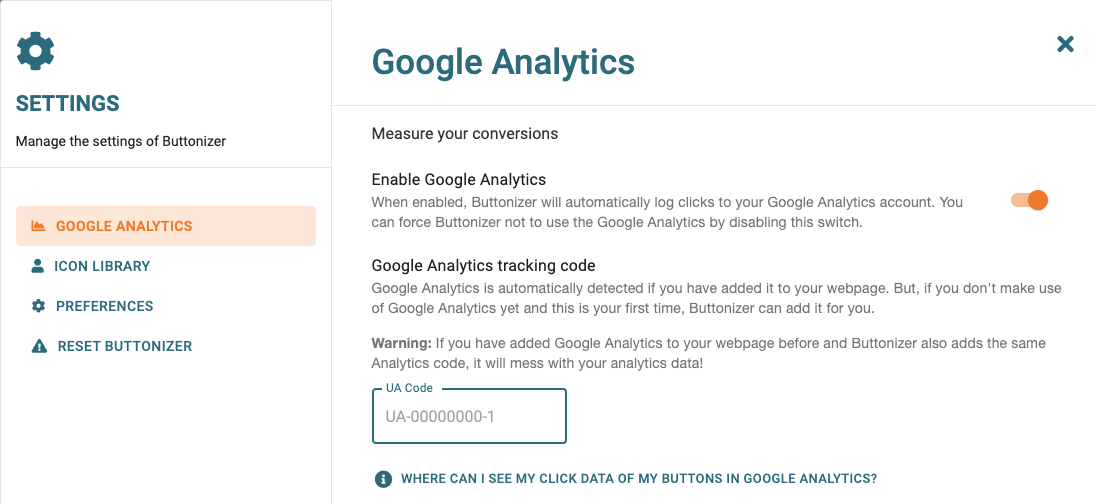Click the info circle icon below UA Code

[383, 479]
